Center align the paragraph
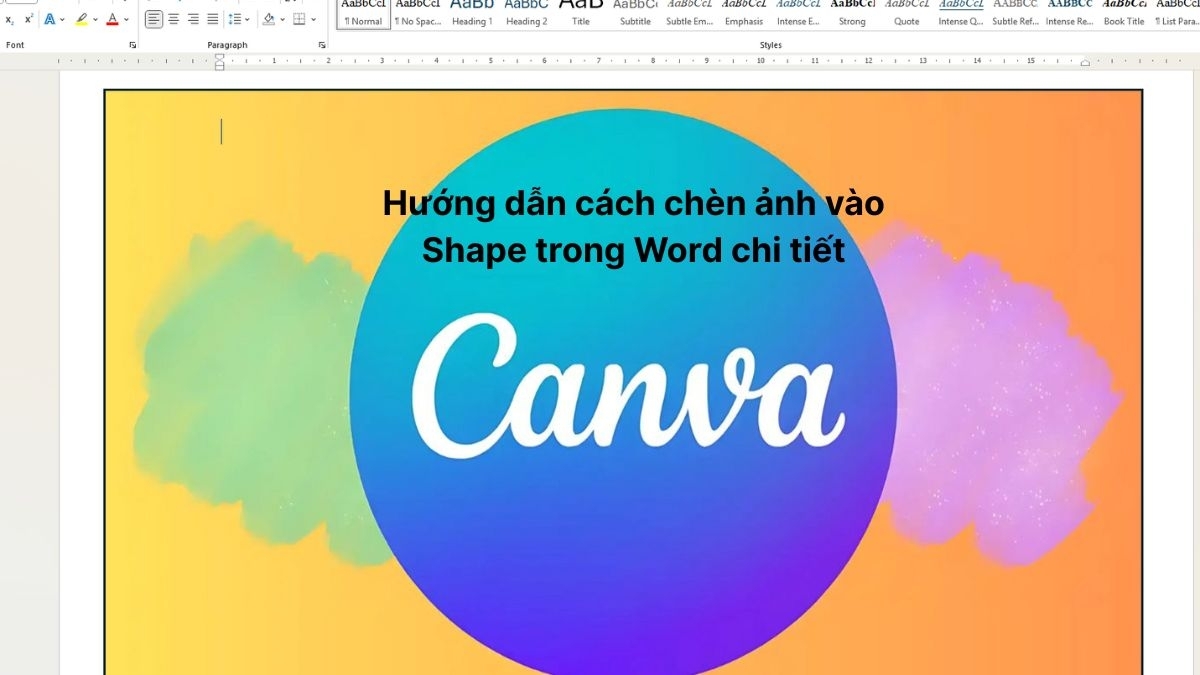Screen dimensions: 1200x675 point(174,18)
